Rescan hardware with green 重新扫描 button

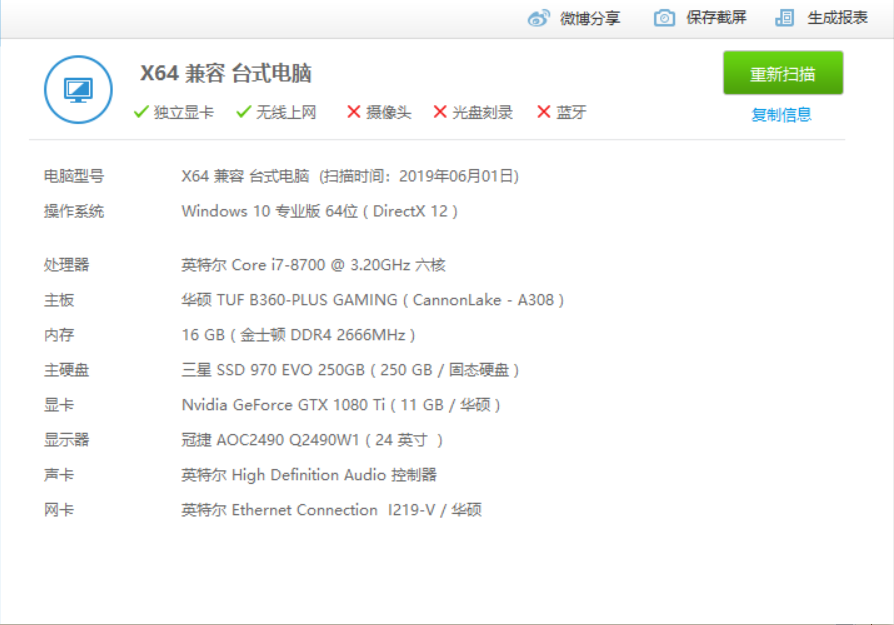click(783, 73)
